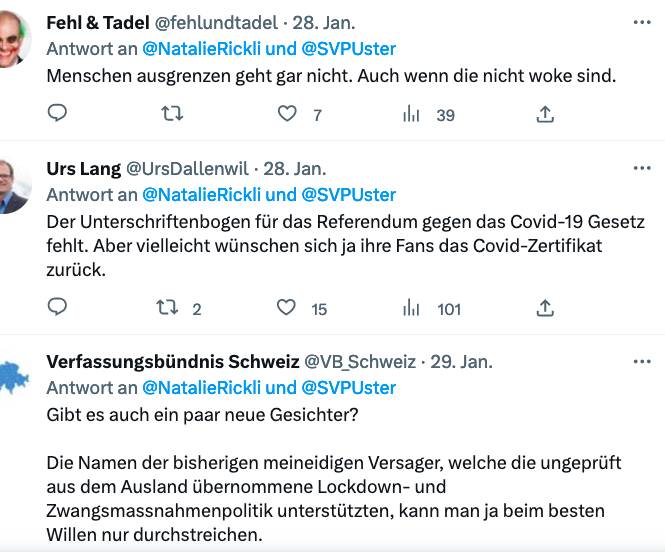Reply to Urs Lang's tweet
The width and height of the screenshot is (665, 552).
57,307
